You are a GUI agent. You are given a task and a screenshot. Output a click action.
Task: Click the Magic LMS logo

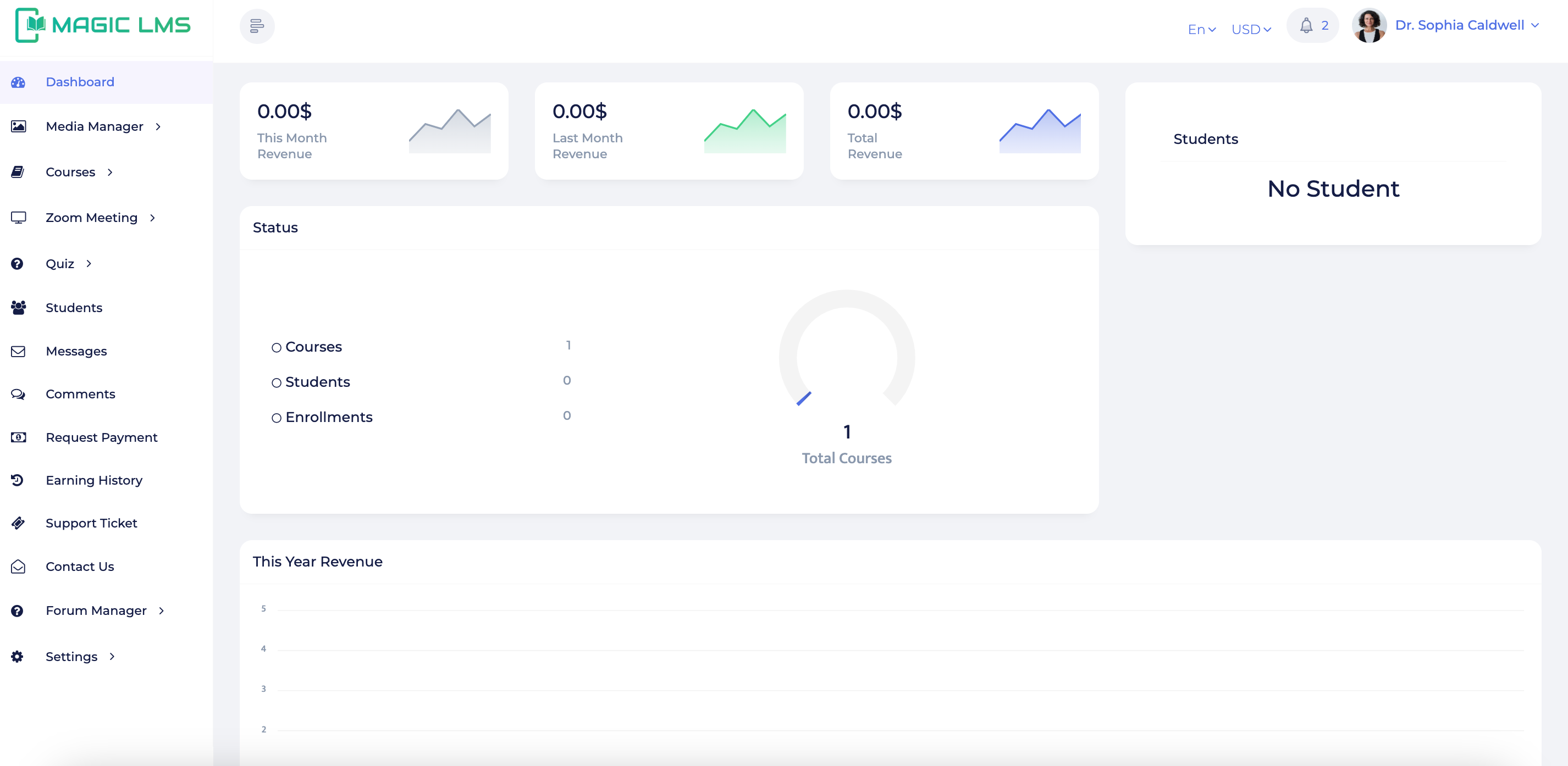pyautogui.click(x=103, y=25)
